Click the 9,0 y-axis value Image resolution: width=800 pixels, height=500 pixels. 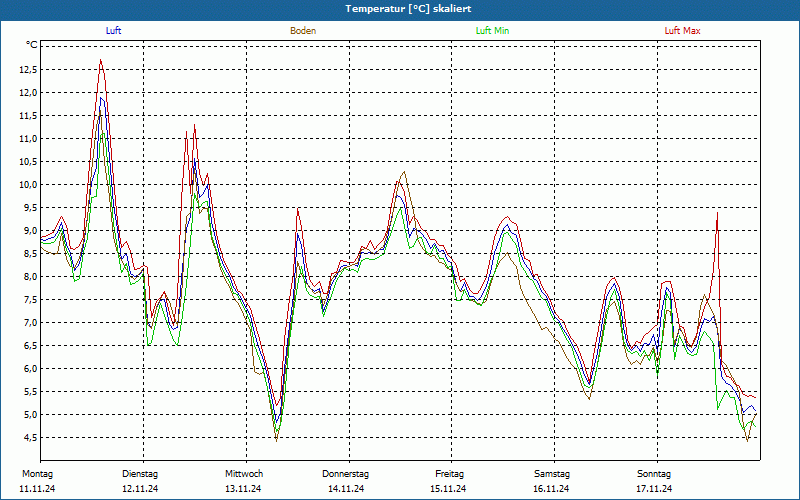30,231
